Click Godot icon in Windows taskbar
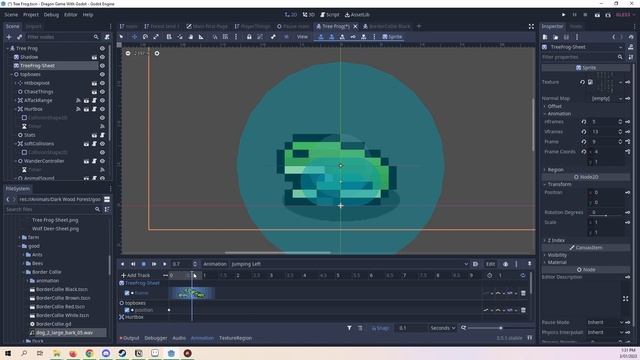640x360 pixels. click(x=171, y=353)
